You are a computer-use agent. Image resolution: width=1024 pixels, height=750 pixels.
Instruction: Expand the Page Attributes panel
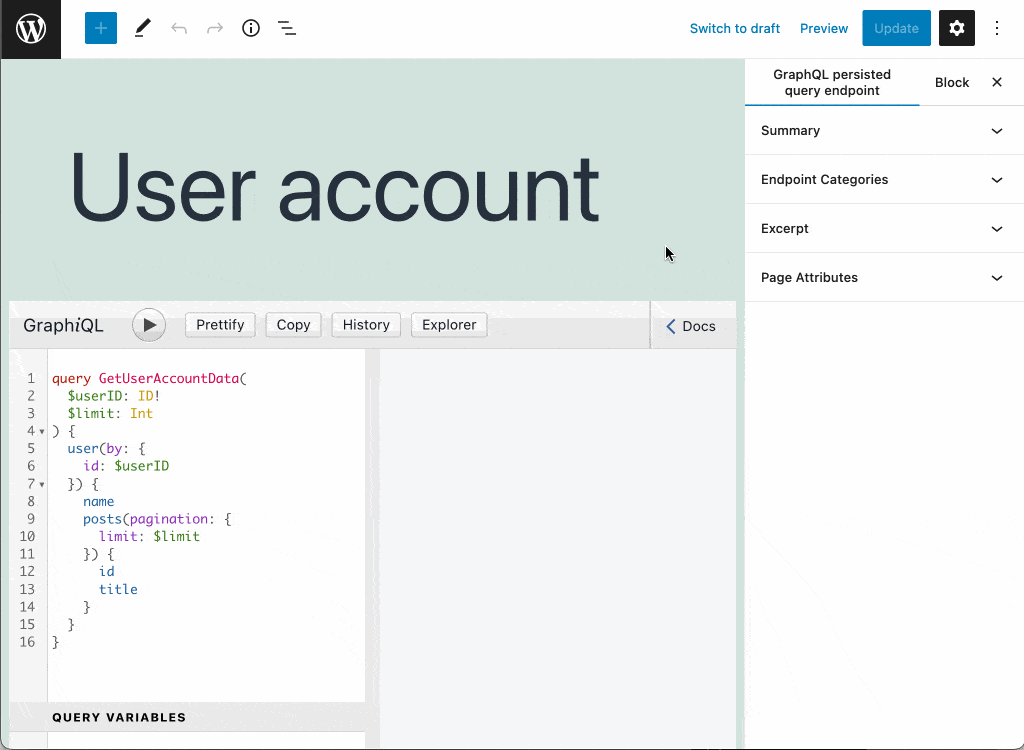point(884,278)
